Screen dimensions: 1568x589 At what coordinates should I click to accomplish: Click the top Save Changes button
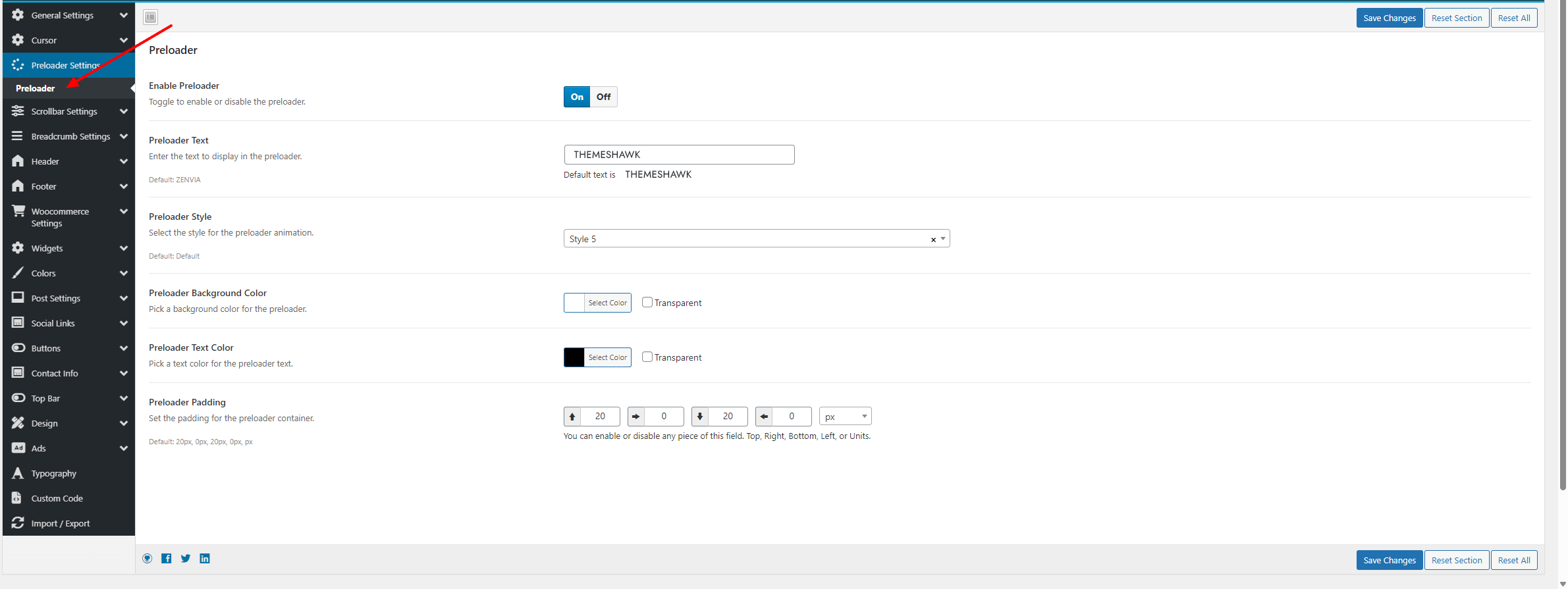click(x=1389, y=18)
